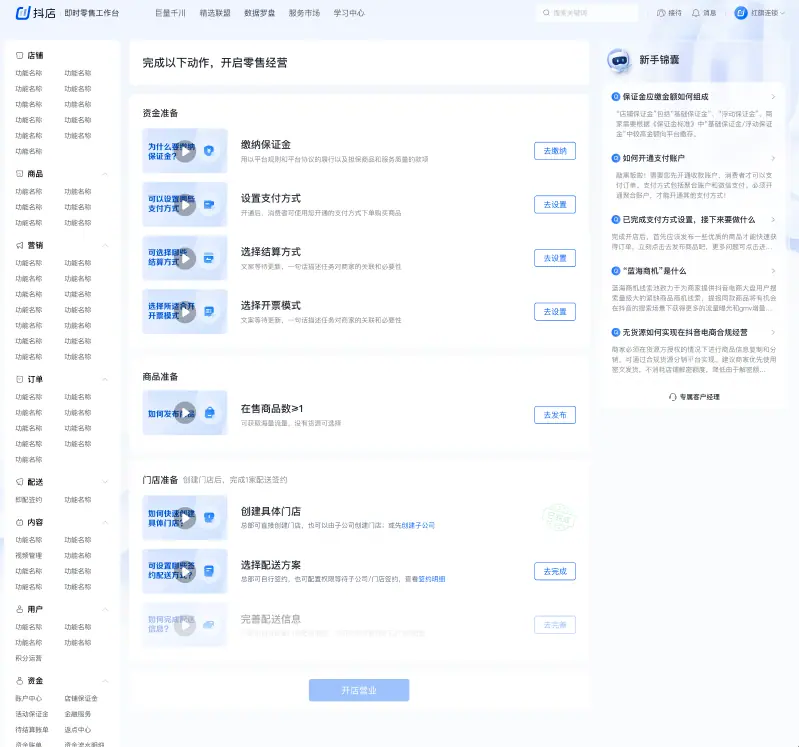Click the 内容 section icon in sidebar

(19, 522)
